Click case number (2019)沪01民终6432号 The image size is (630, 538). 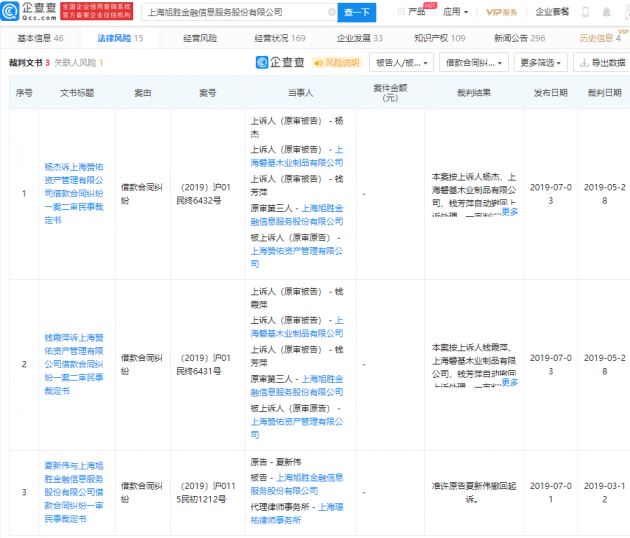click(x=205, y=194)
